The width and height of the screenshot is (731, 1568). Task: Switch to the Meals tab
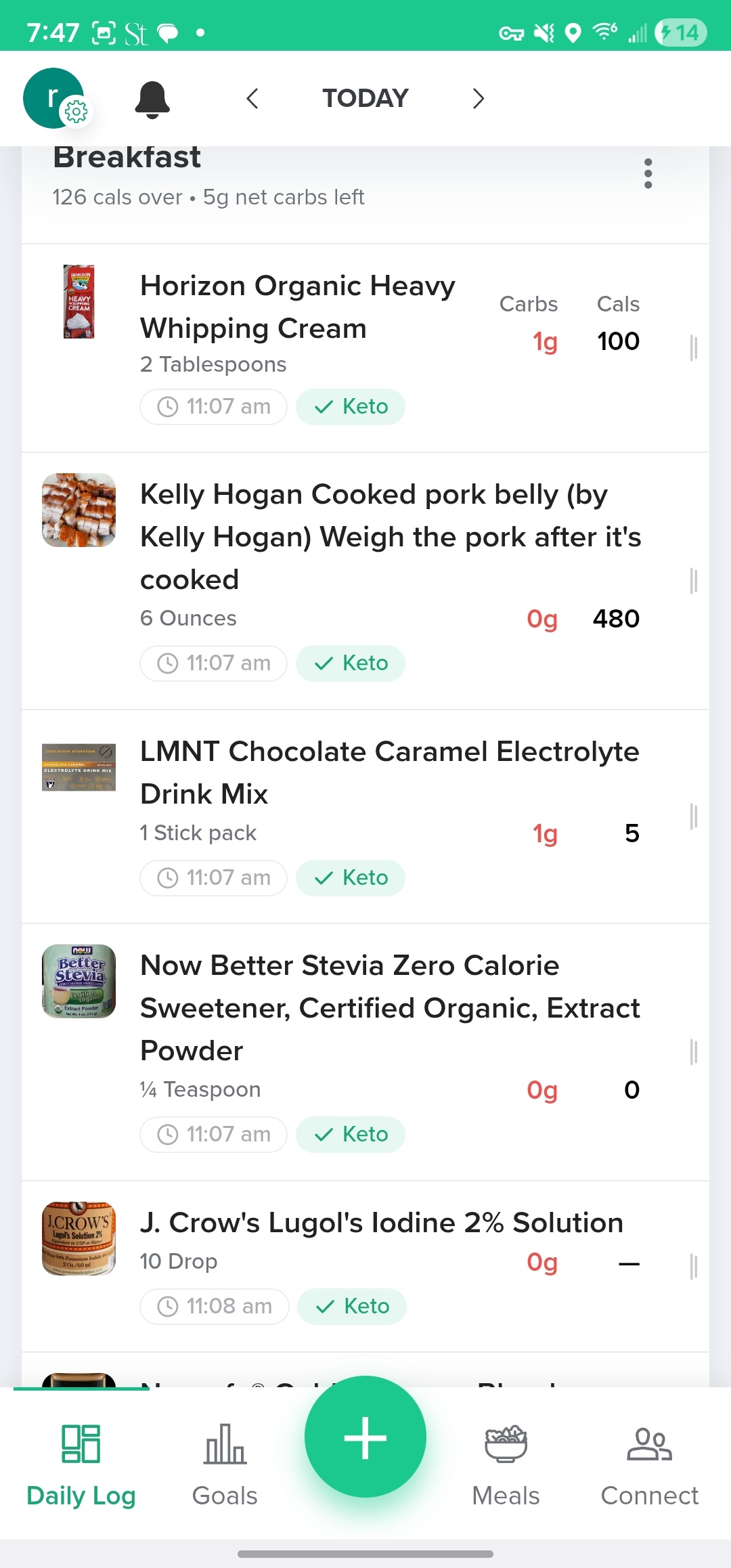pos(506,1464)
